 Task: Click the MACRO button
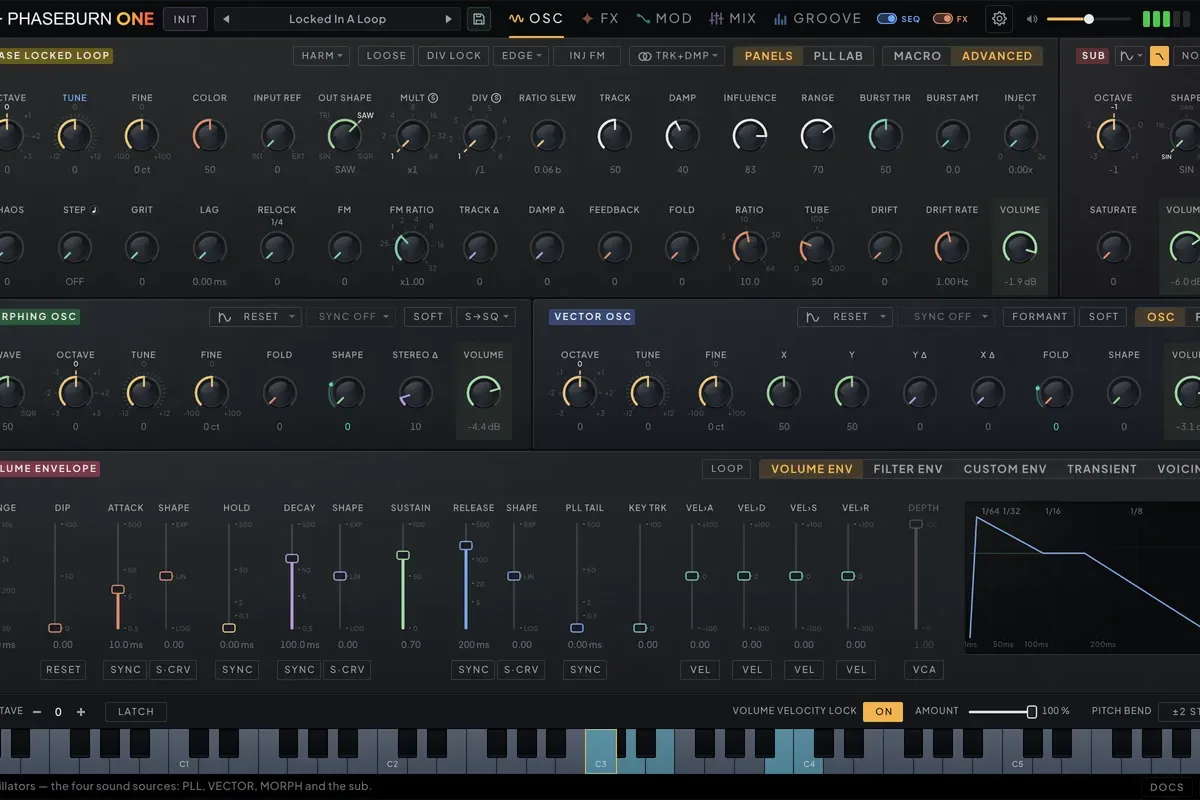917,56
